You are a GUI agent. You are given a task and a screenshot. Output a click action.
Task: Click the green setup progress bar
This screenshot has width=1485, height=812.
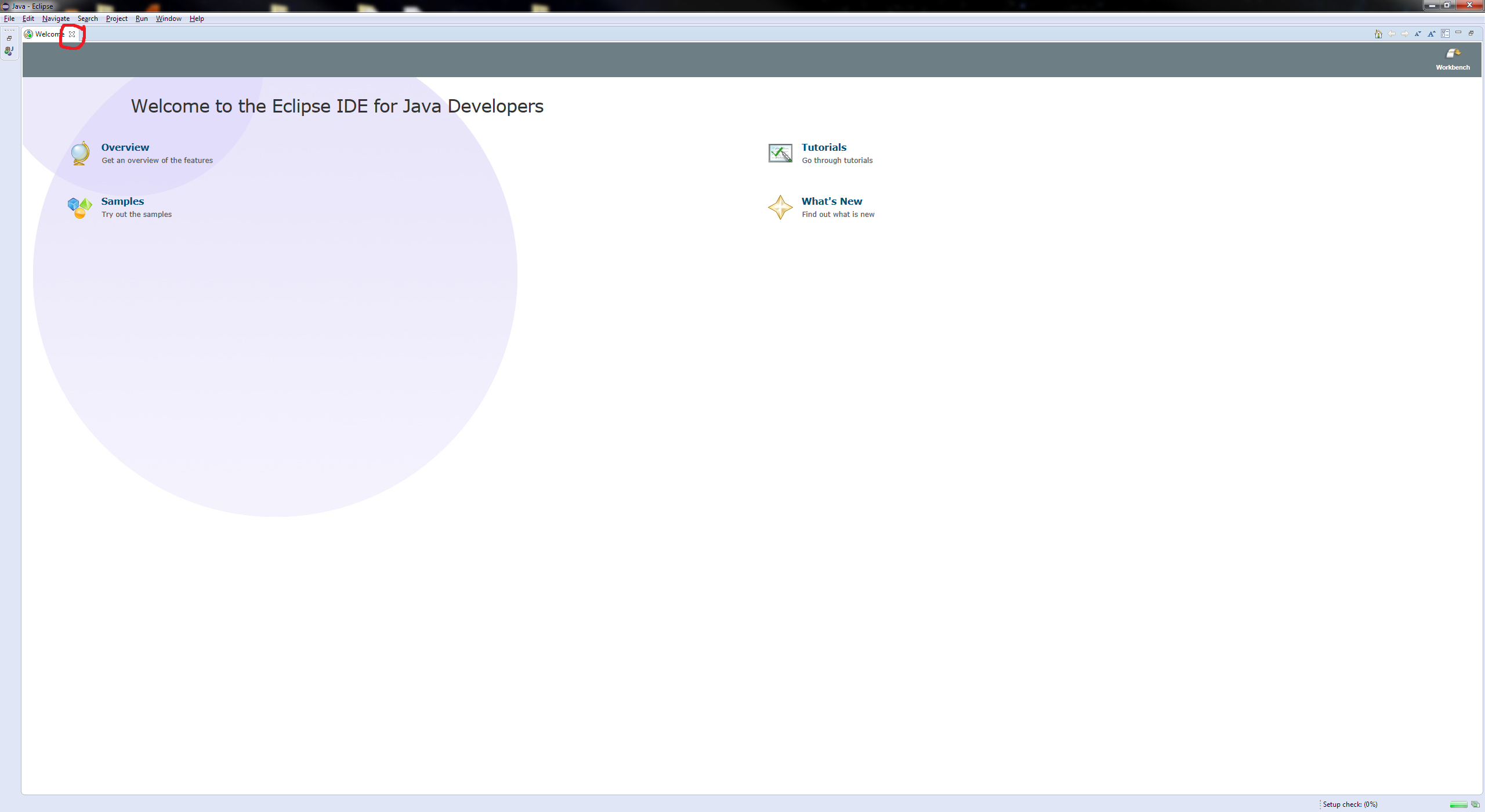[x=1458, y=804]
